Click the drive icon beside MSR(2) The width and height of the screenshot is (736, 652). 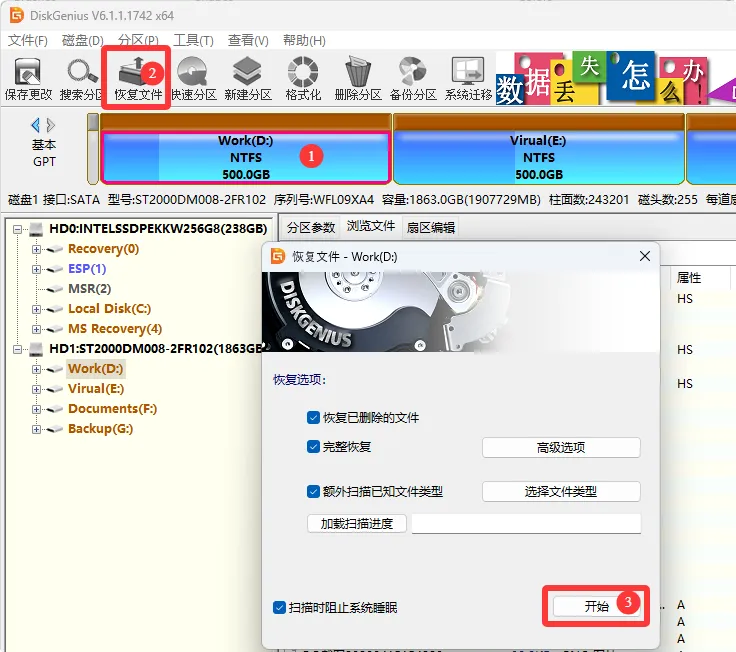(55, 289)
